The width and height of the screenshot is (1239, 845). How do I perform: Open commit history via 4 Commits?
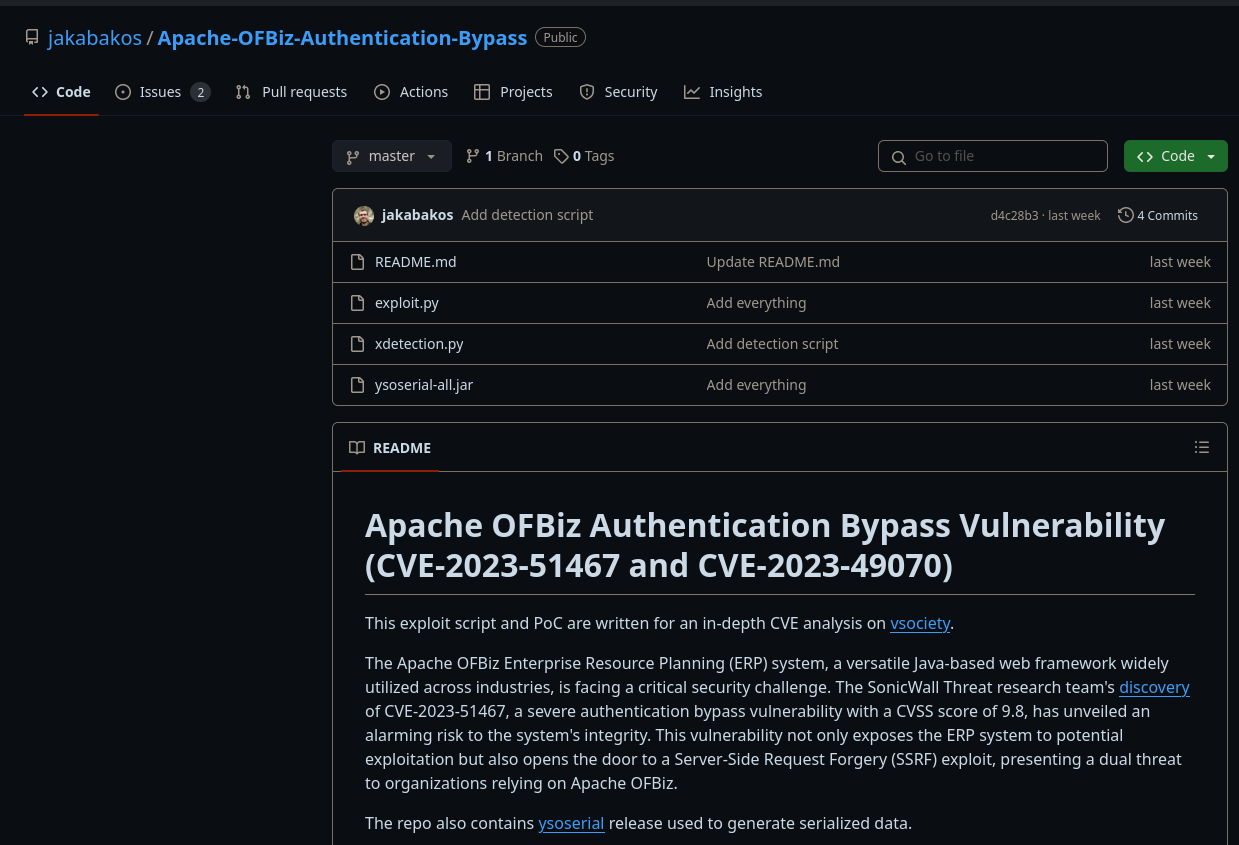click(1158, 215)
